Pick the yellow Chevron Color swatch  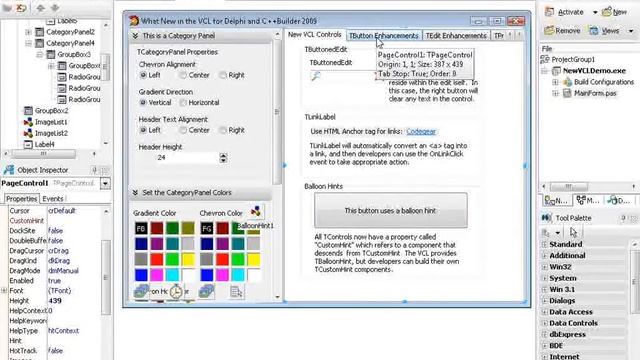(253, 259)
